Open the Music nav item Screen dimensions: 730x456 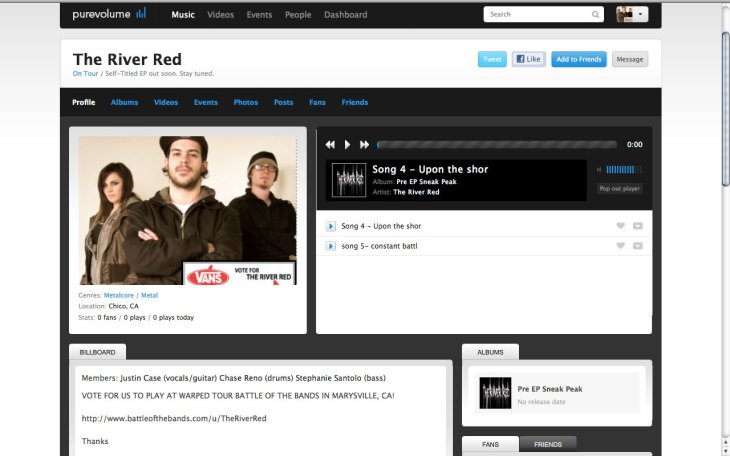183,15
